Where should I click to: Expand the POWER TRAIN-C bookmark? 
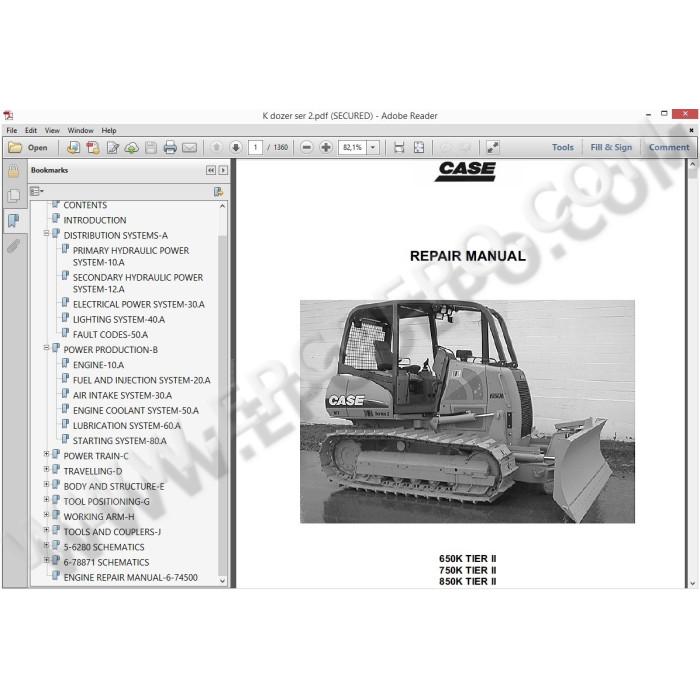[46, 454]
